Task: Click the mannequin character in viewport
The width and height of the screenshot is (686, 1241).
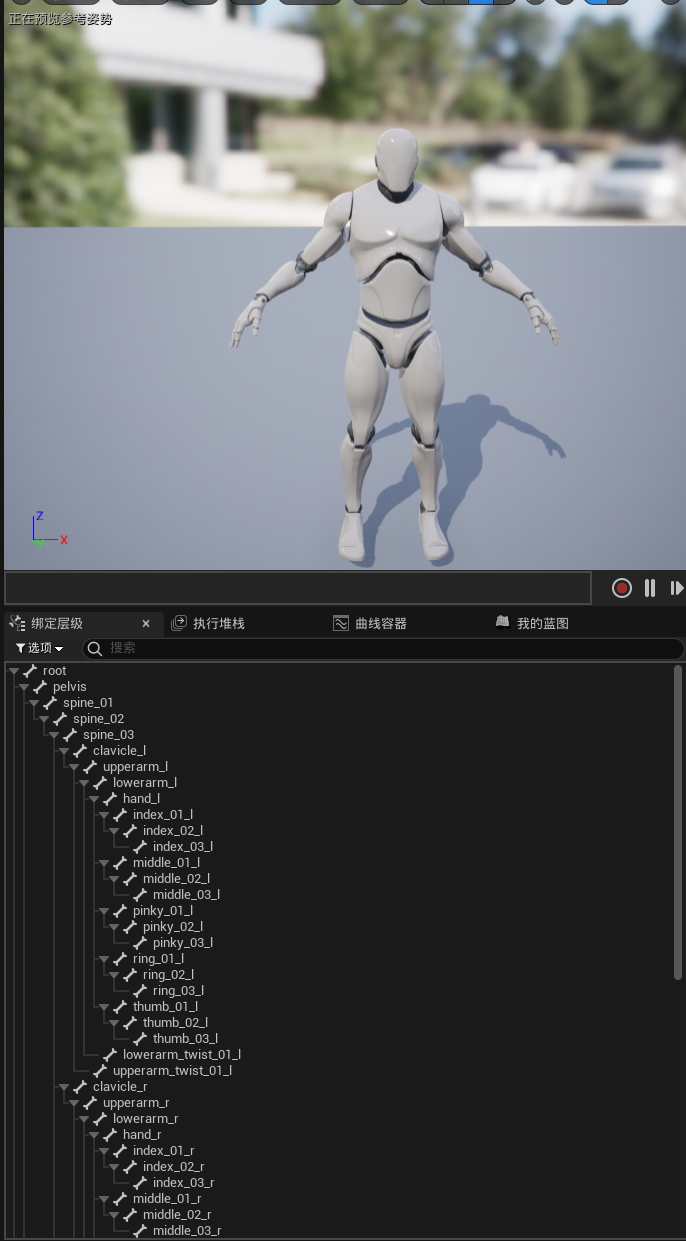Action: (x=398, y=345)
